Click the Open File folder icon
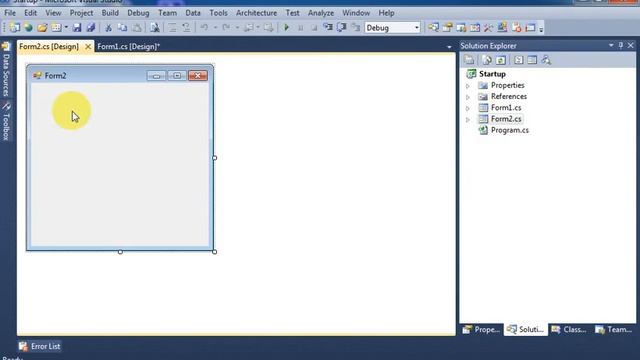The width and height of the screenshot is (640, 360). (42, 28)
